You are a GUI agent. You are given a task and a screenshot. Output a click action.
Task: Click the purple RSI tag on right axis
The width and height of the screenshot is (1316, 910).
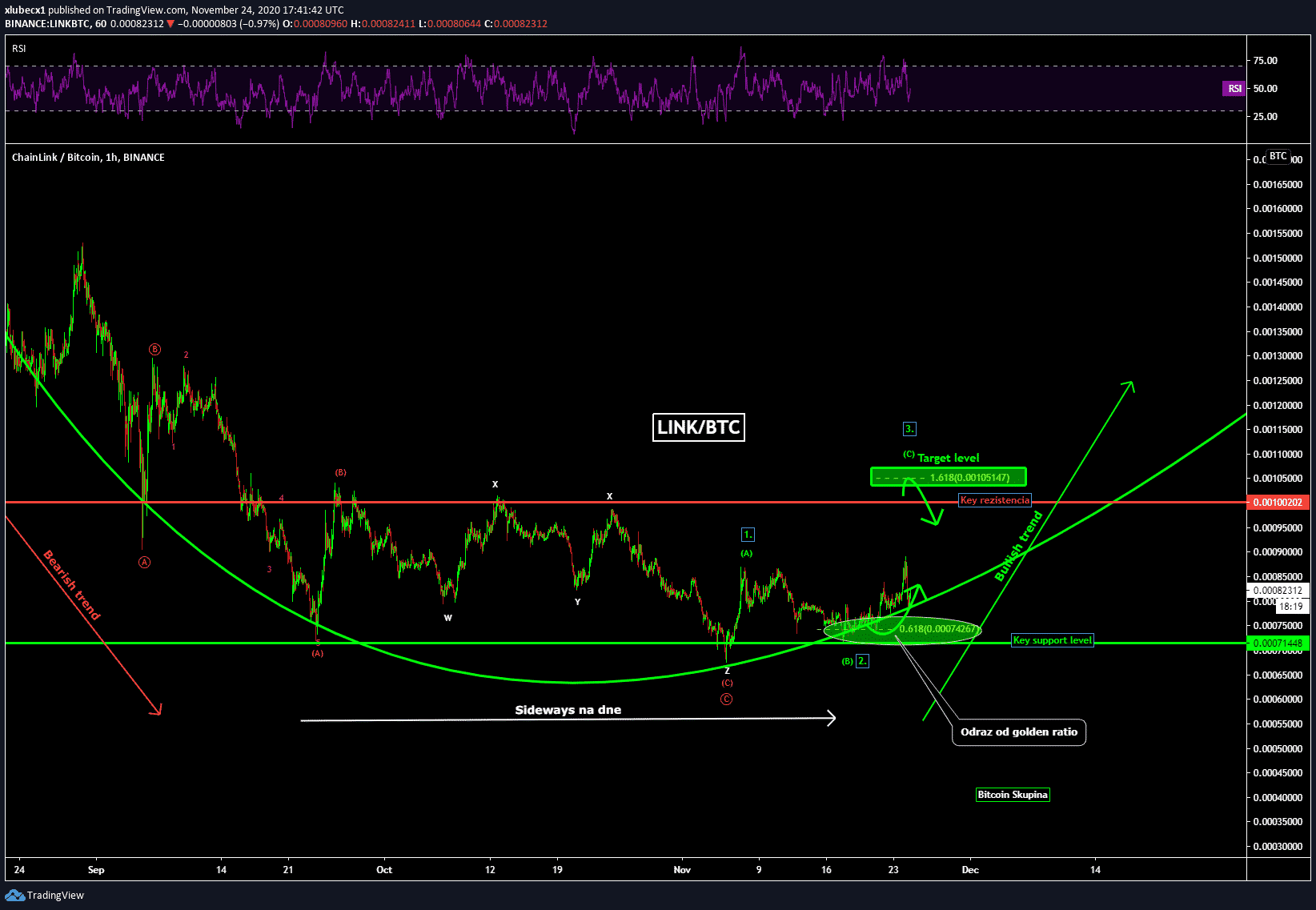pos(1234,88)
